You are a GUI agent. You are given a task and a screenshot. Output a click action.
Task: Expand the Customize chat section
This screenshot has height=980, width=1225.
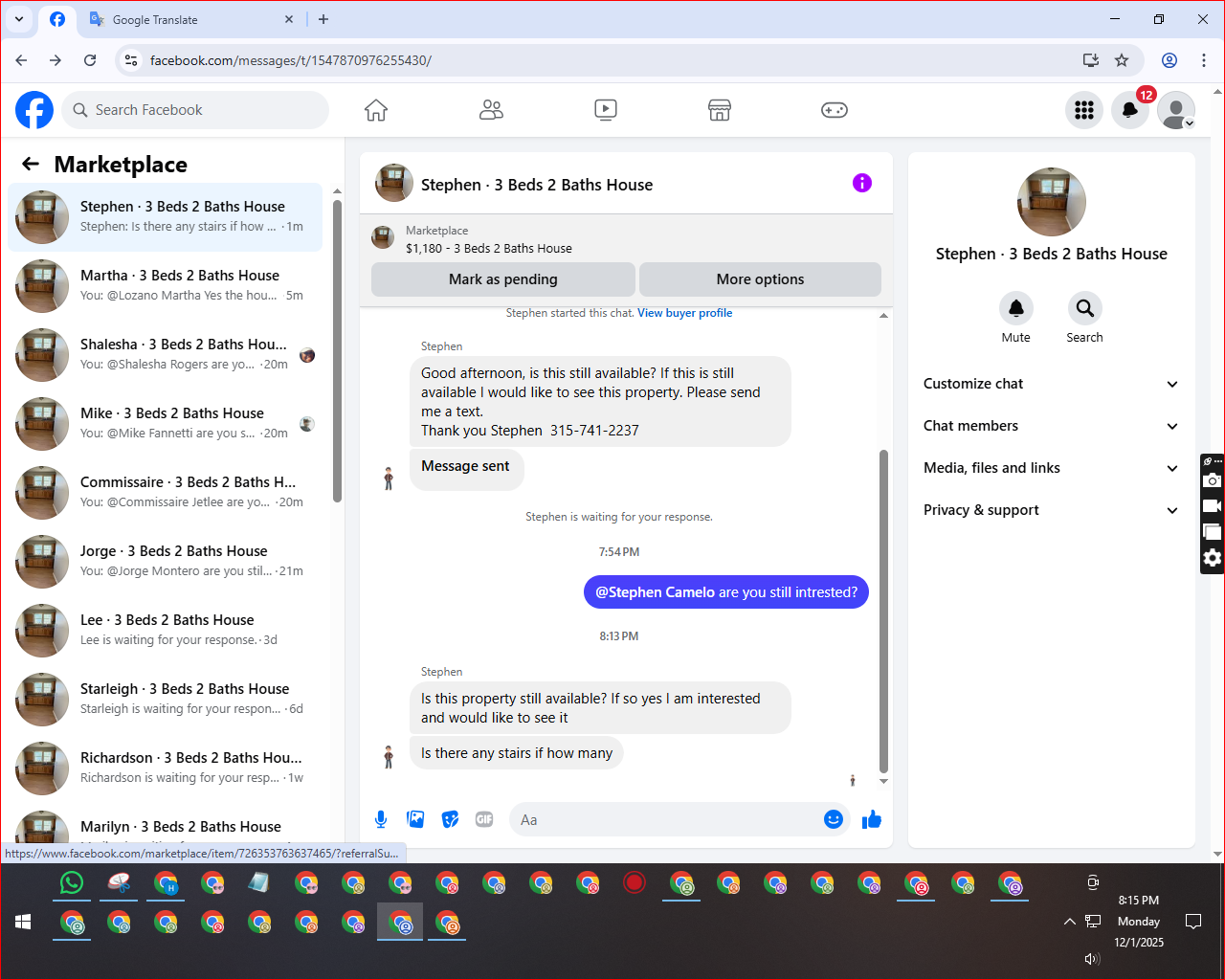(1051, 384)
